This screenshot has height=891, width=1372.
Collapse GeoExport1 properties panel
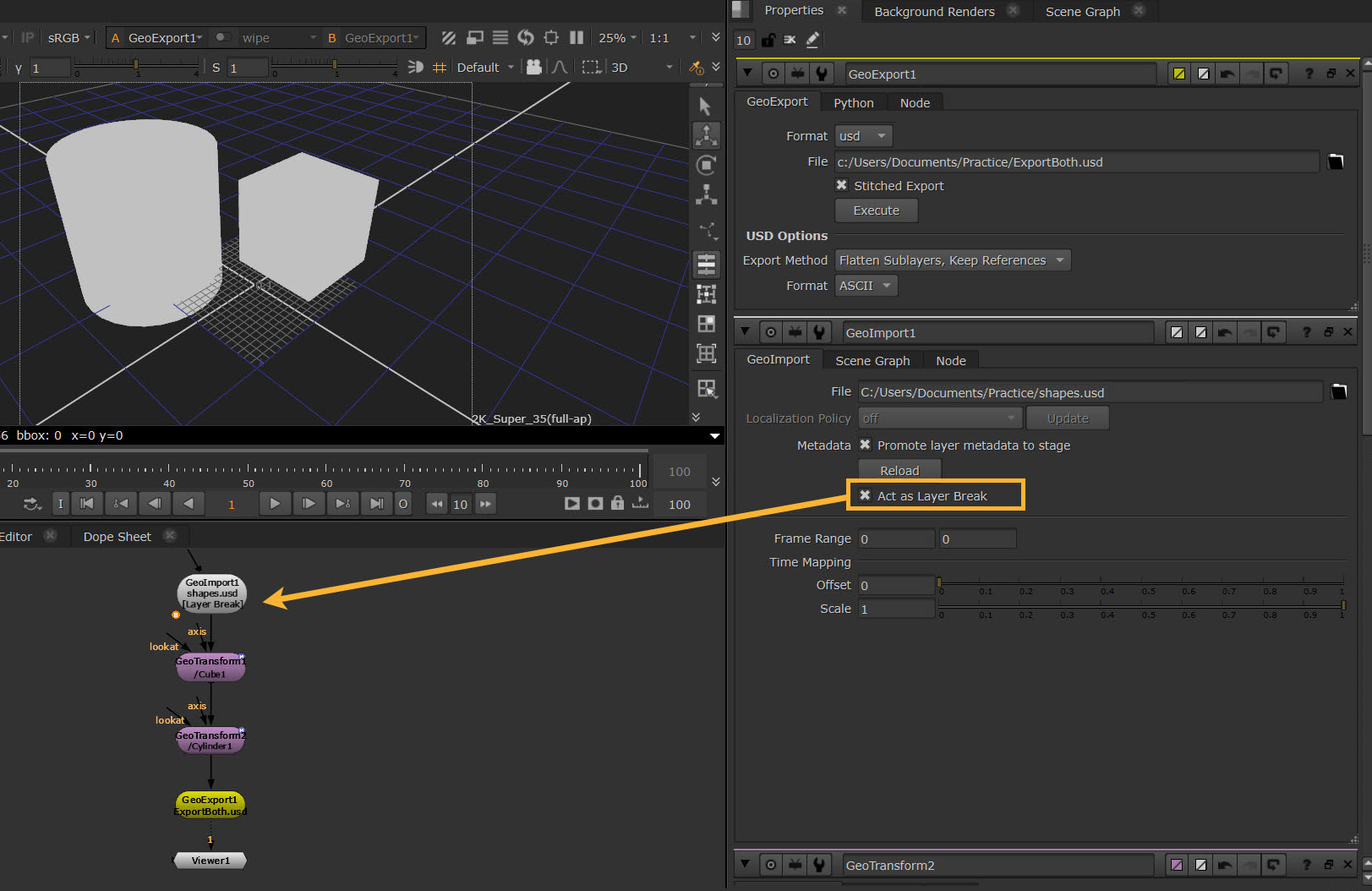tap(747, 74)
